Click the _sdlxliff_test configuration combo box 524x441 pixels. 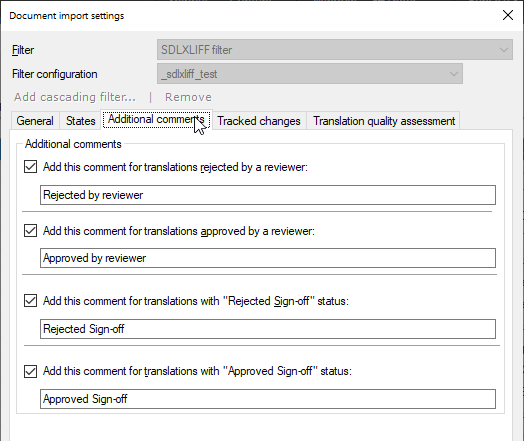310,74
